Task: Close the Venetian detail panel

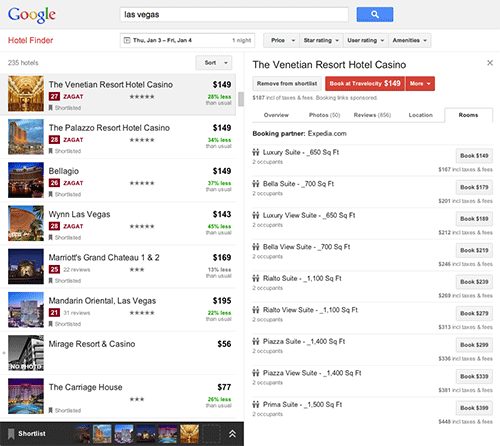Action: [490, 63]
